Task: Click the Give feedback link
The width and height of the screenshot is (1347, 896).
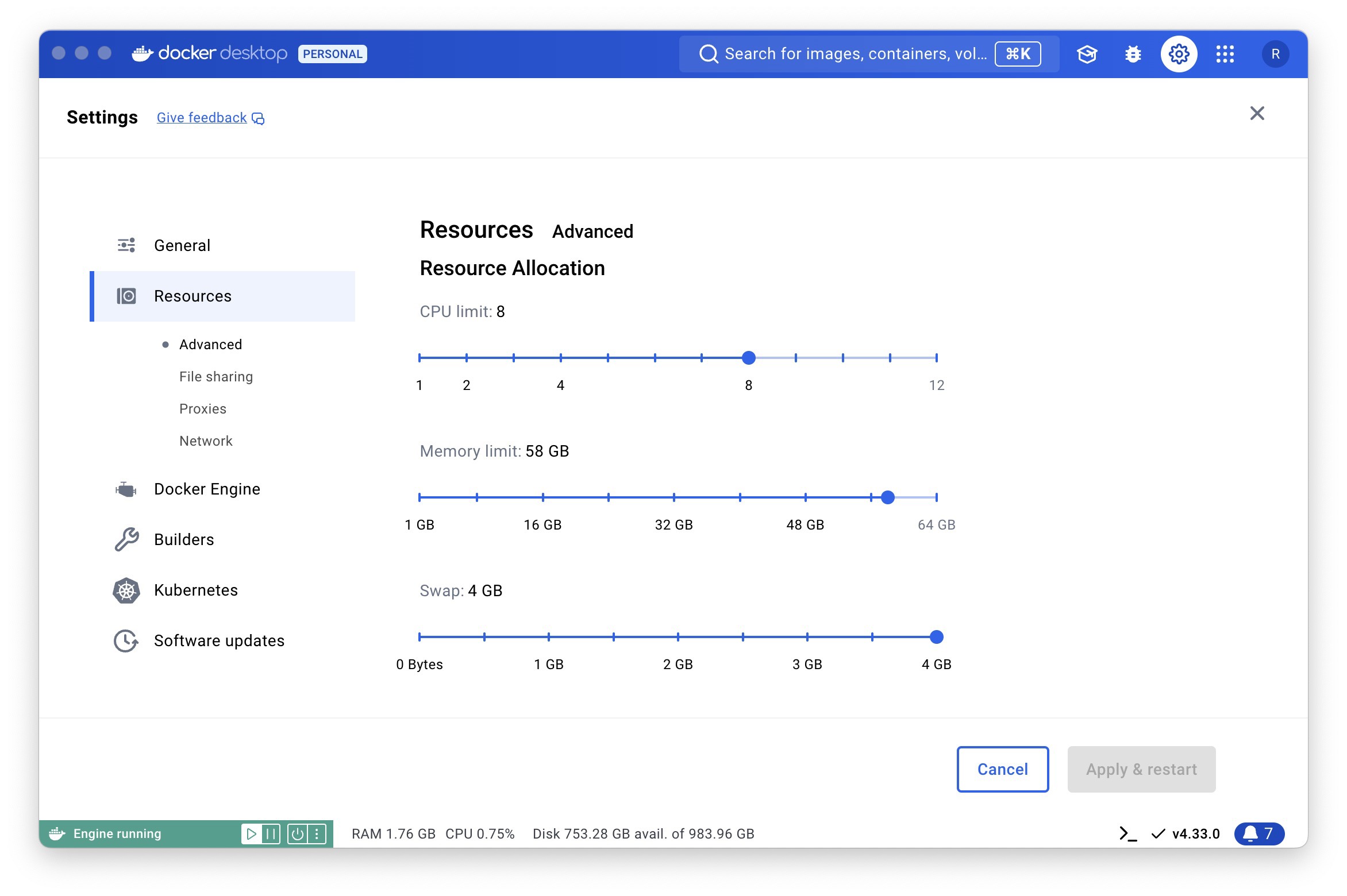Action: [210, 117]
